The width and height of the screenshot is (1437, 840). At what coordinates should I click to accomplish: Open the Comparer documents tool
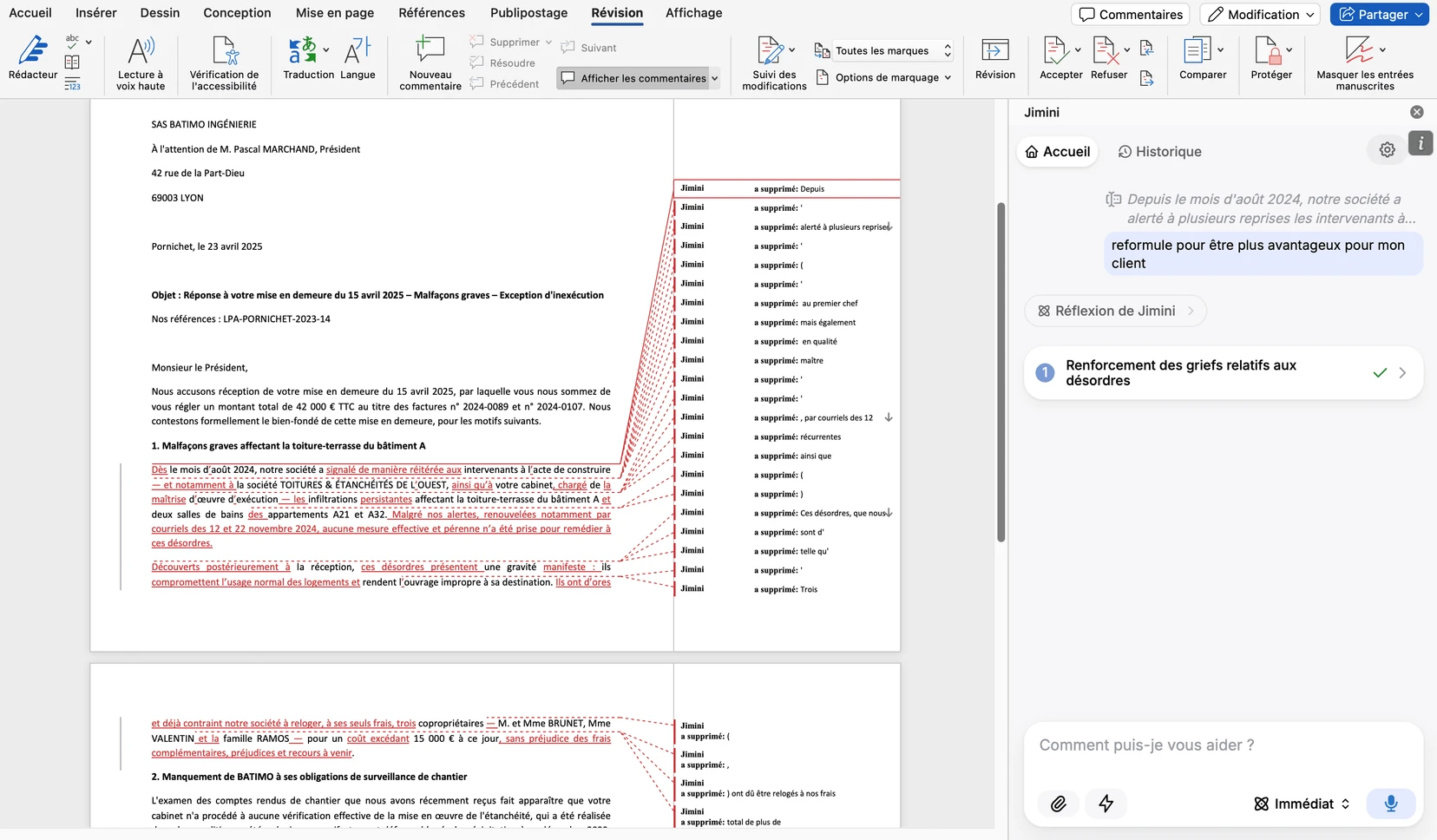(1203, 57)
